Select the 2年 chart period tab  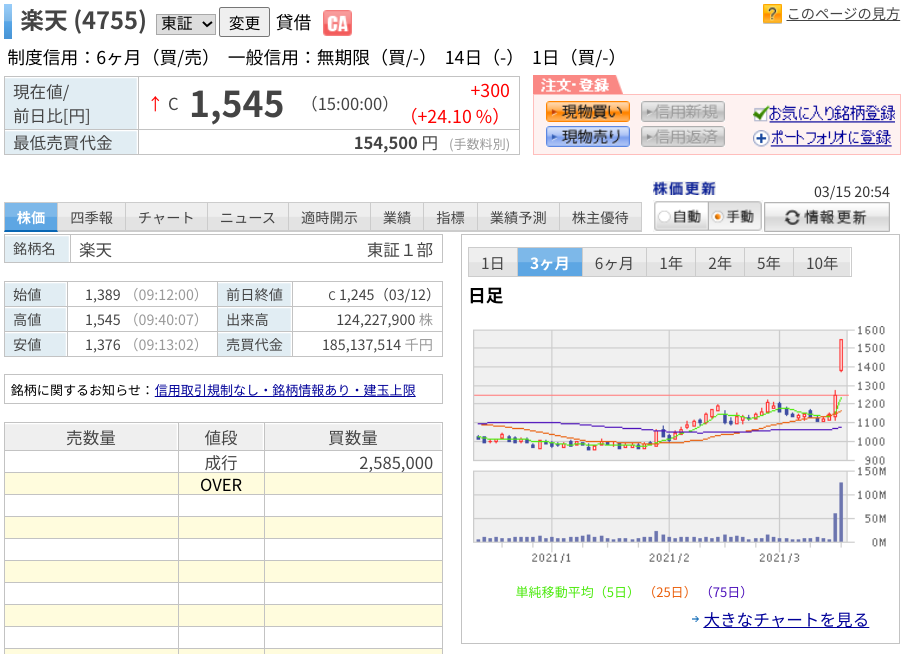(719, 262)
